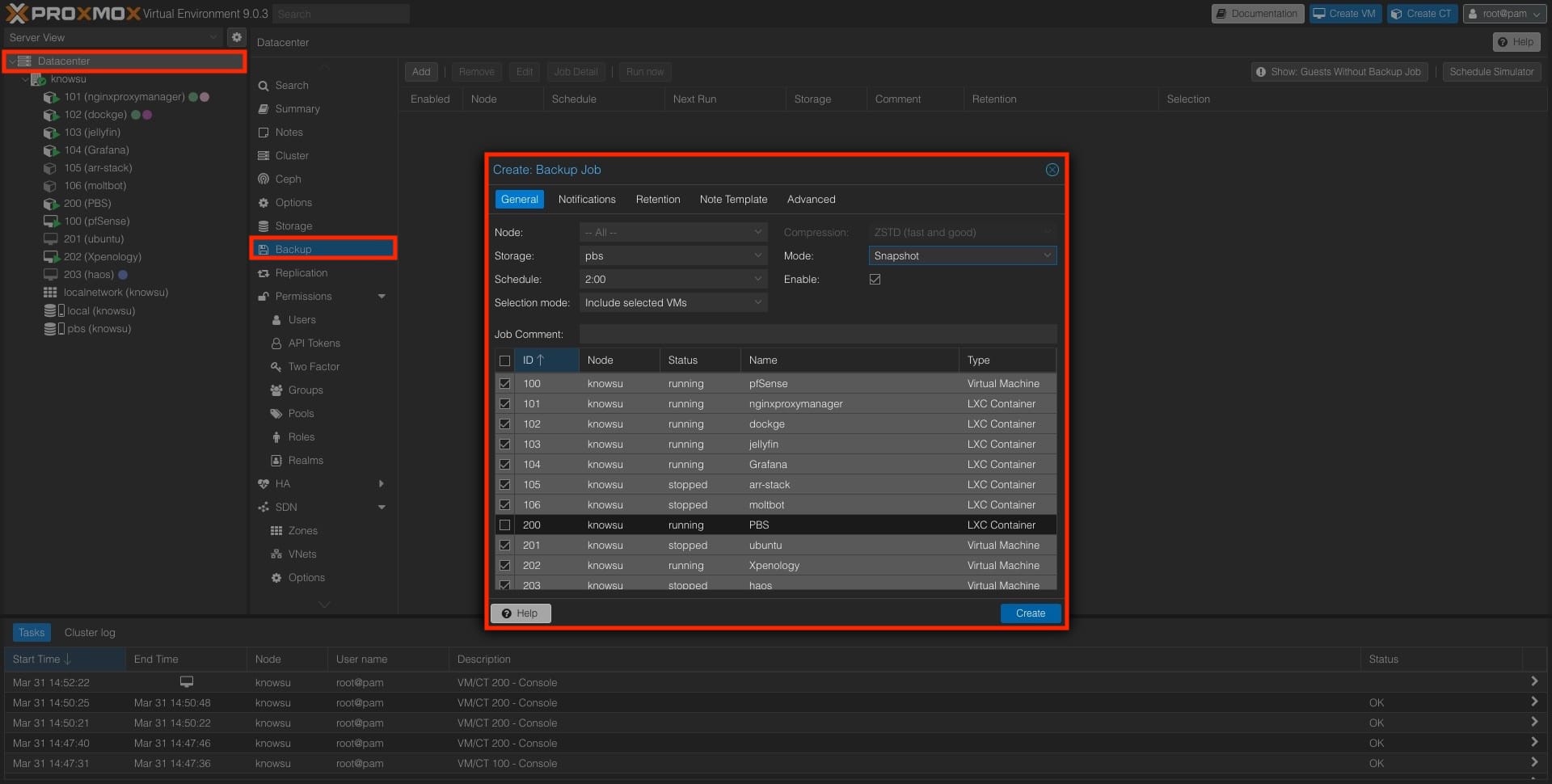Click the Job Comment input field
The width and height of the screenshot is (1552, 784).
click(817, 334)
